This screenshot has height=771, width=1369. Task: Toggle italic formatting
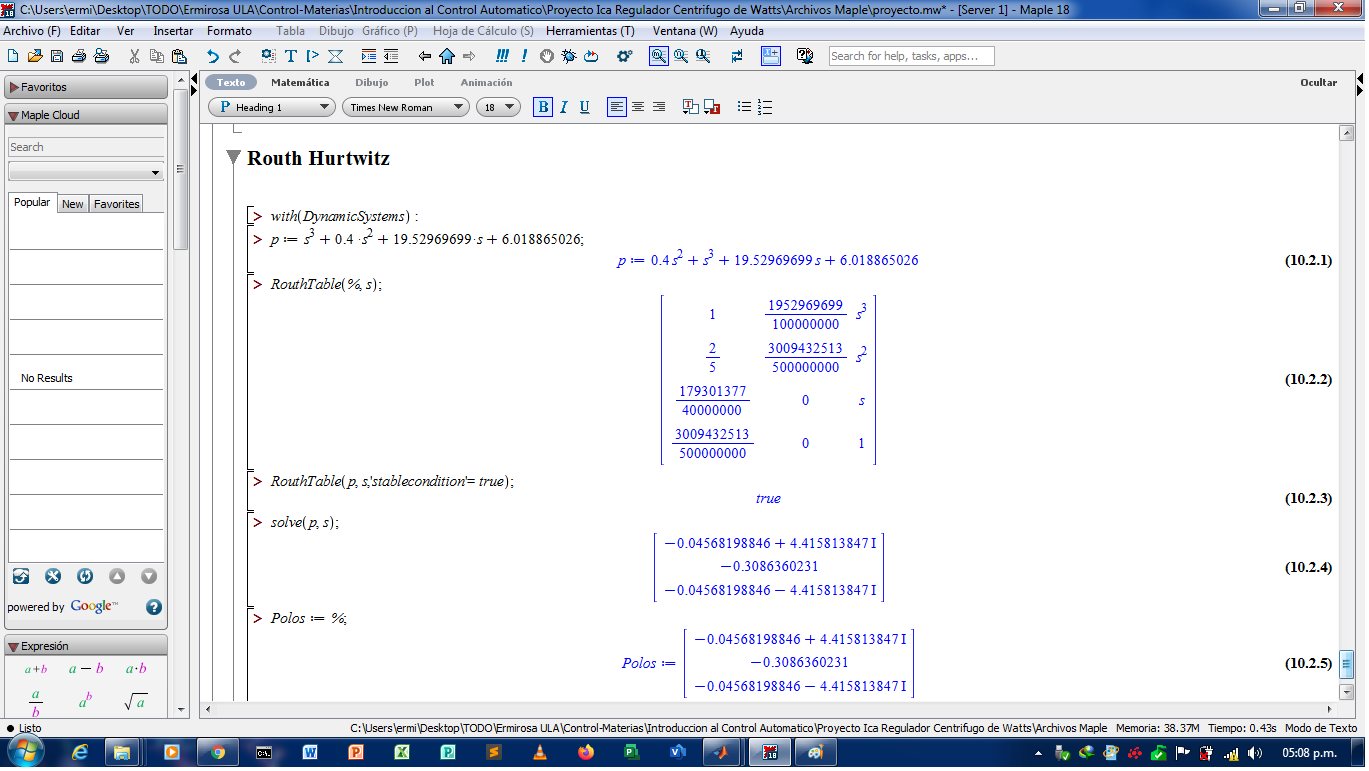click(x=564, y=107)
